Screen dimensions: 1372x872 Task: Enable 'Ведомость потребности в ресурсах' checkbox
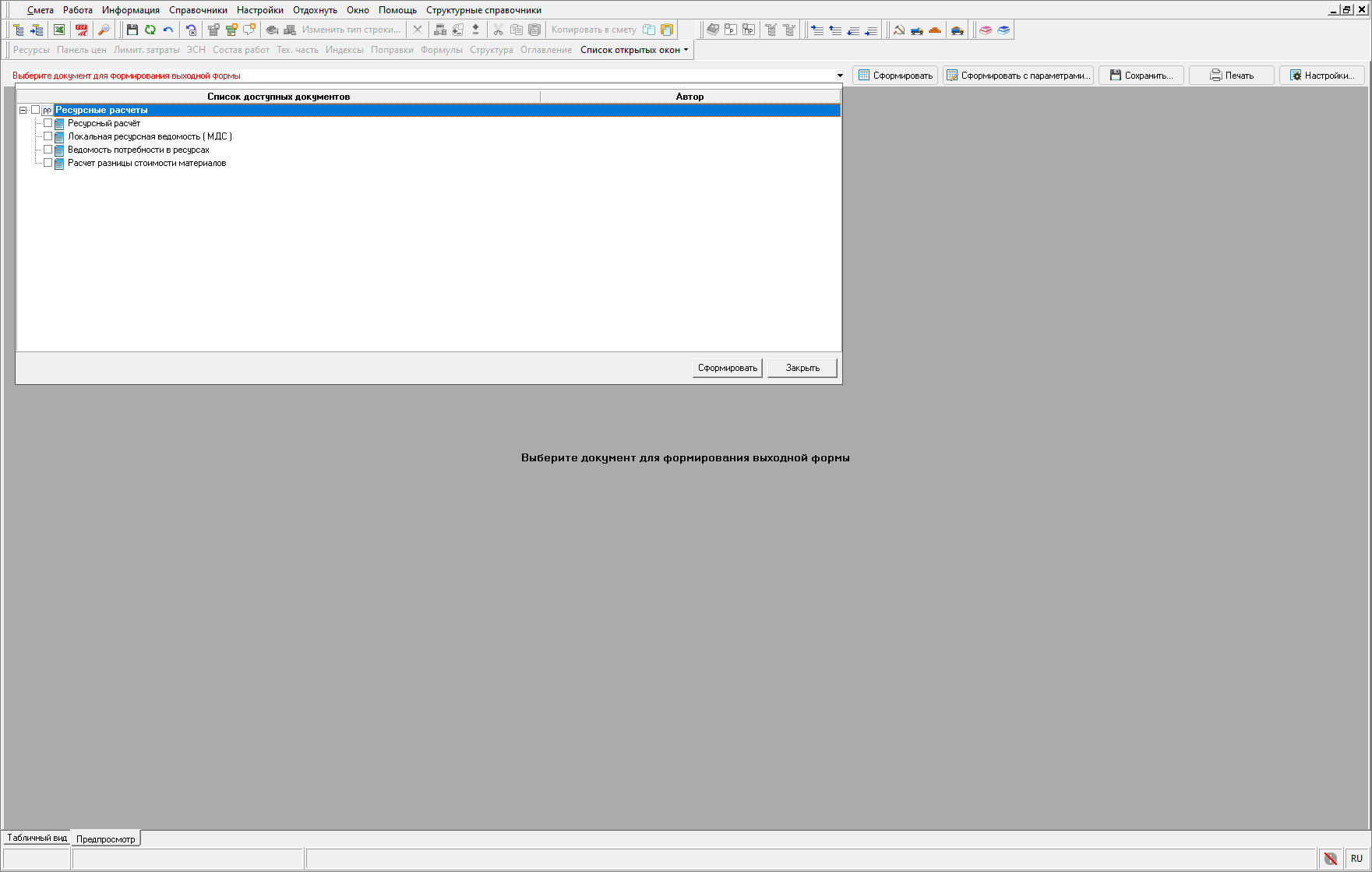tap(48, 150)
